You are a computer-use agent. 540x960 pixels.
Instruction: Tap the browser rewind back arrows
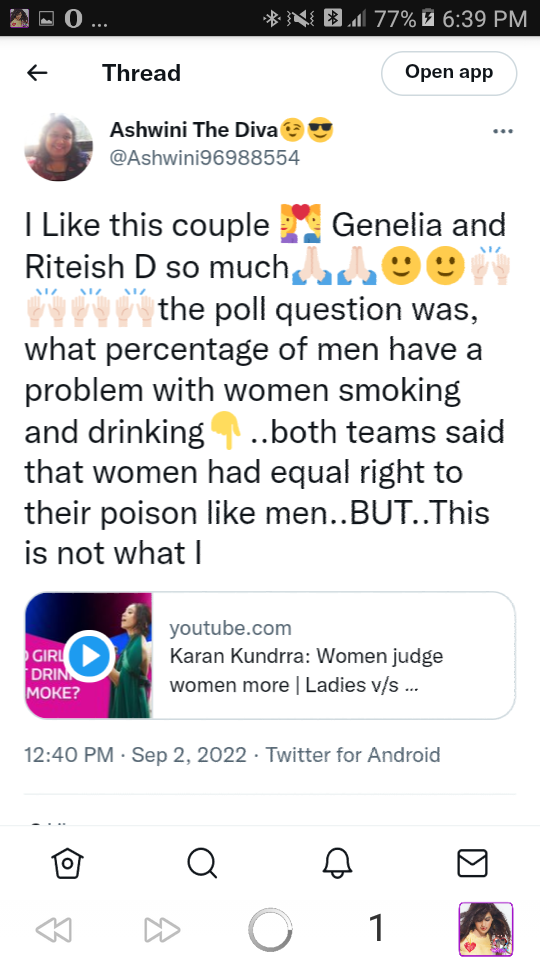tap(54, 931)
